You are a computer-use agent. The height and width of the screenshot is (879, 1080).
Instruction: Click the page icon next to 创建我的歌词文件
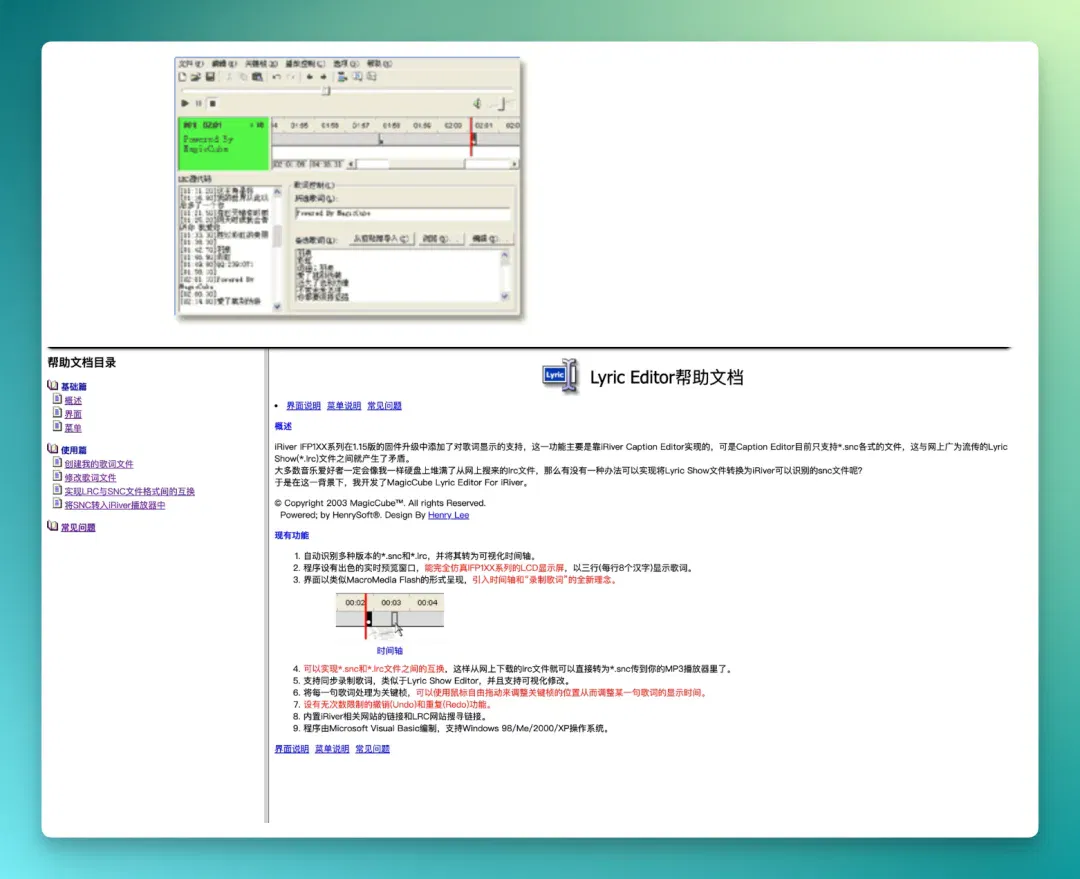58,463
